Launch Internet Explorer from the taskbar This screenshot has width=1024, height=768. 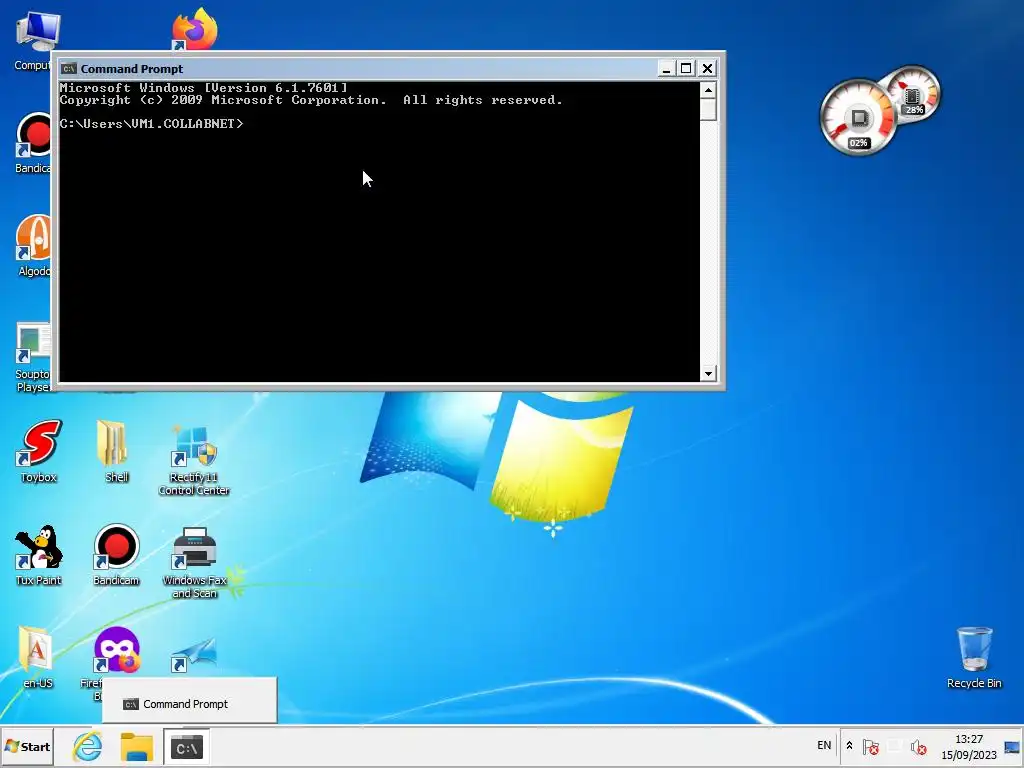pos(88,746)
